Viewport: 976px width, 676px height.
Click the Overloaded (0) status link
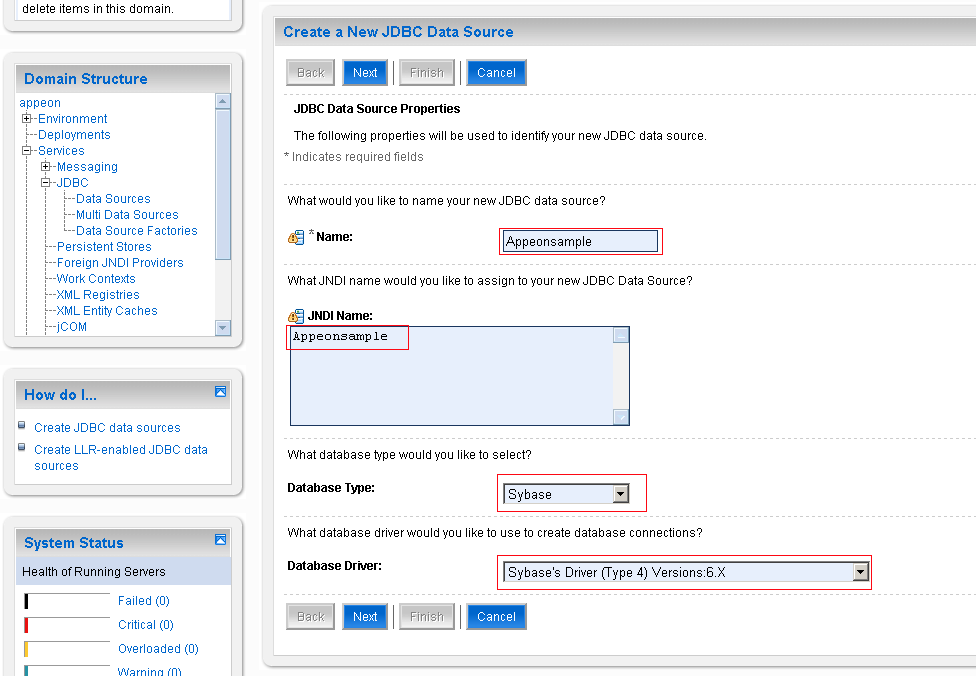pyautogui.click(x=158, y=649)
